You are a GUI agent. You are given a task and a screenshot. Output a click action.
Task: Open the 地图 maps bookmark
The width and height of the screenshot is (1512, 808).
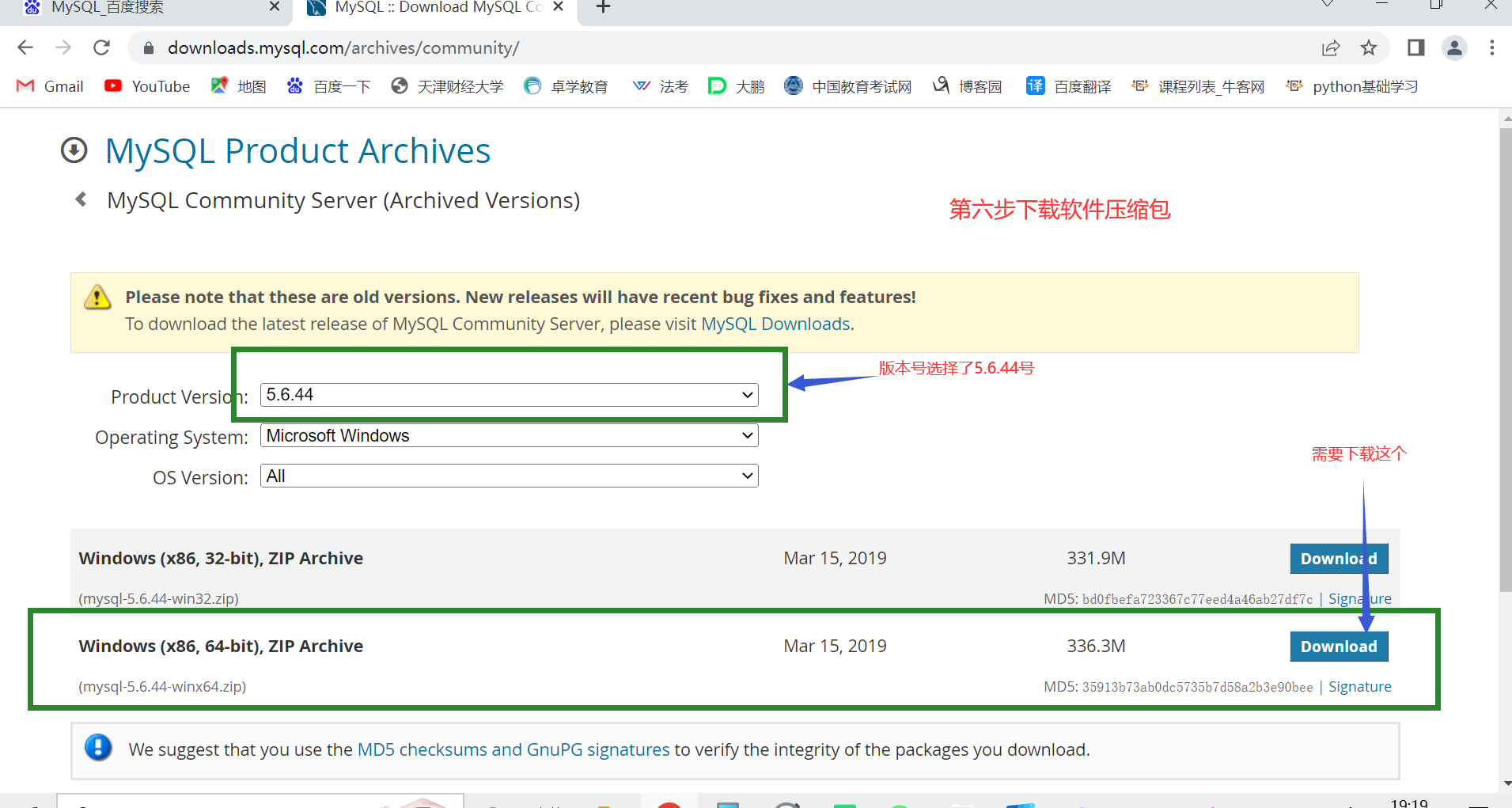click(239, 86)
